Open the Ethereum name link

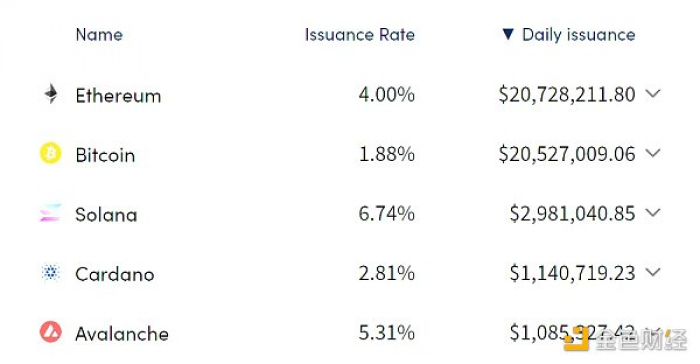coord(118,96)
